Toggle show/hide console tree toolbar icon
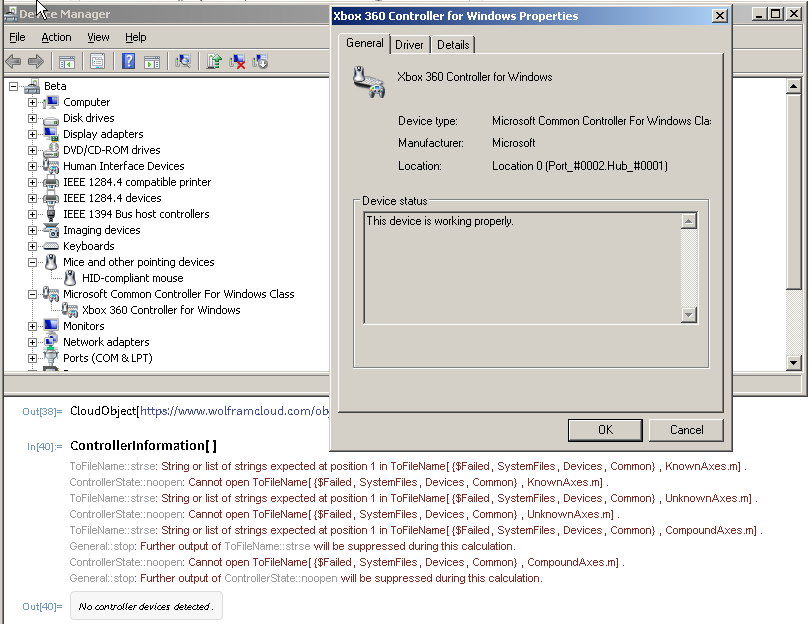The width and height of the screenshot is (812, 624). pyautogui.click(x=67, y=62)
